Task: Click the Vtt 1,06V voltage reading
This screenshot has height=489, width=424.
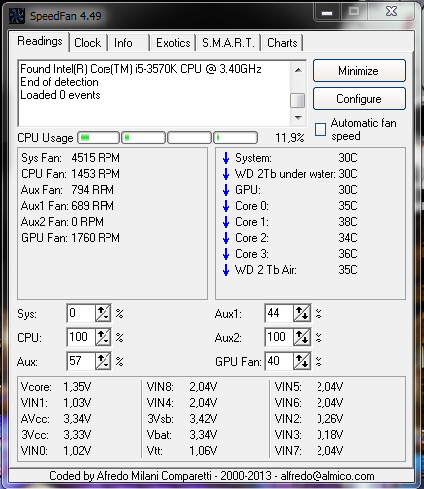Action: pos(182,451)
